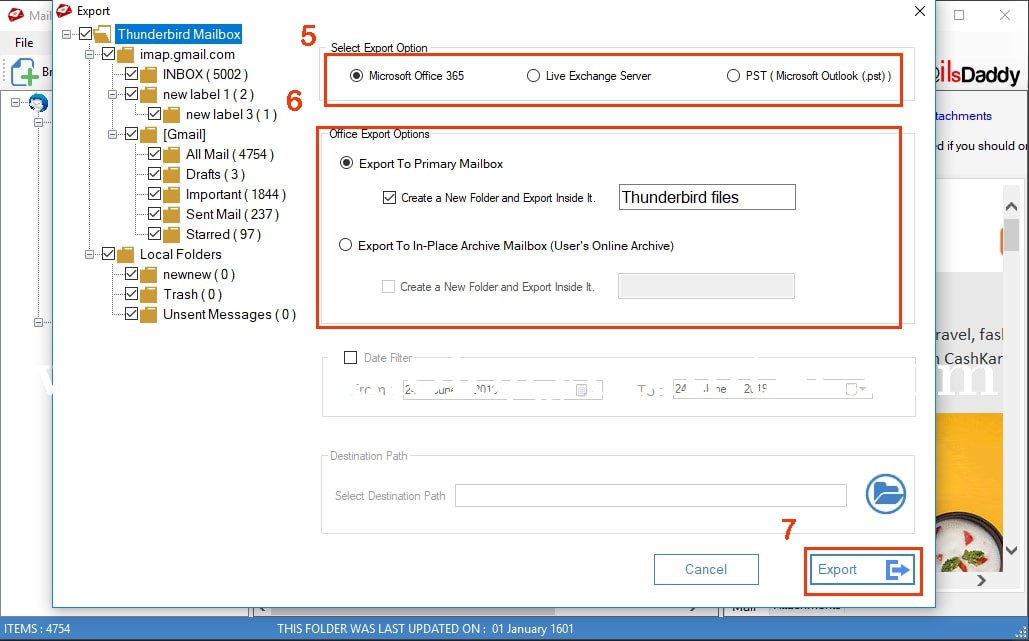The height and width of the screenshot is (641, 1029).
Task: Close the Export dialog
Action: [920, 11]
